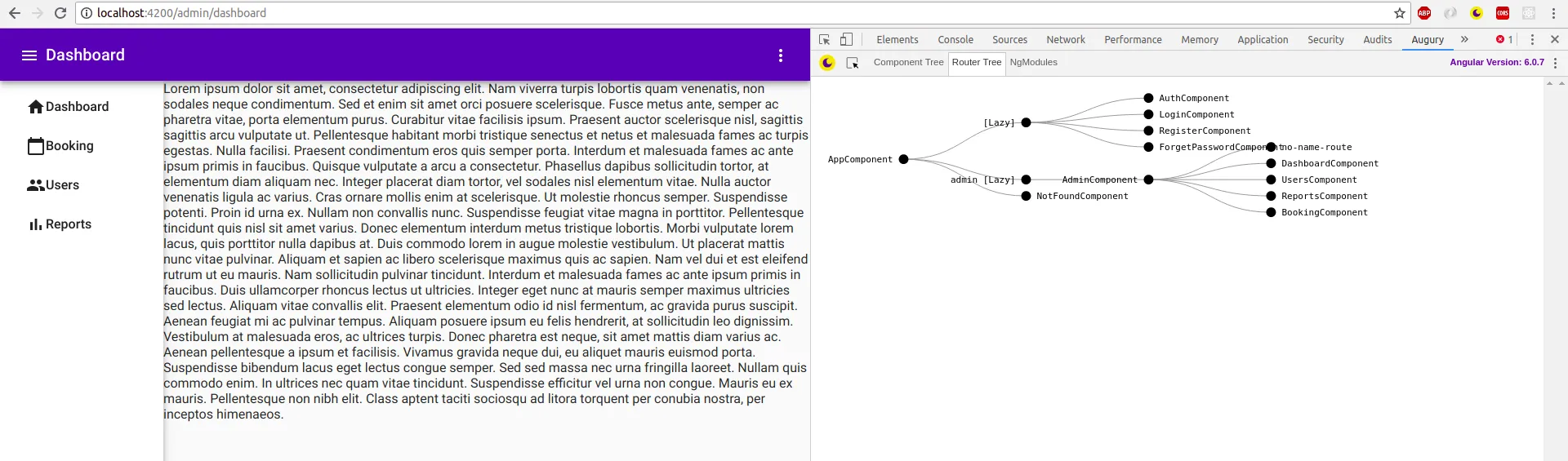Activate DevTools inspect element picker
The width and height of the screenshot is (1568, 461).
825,39
